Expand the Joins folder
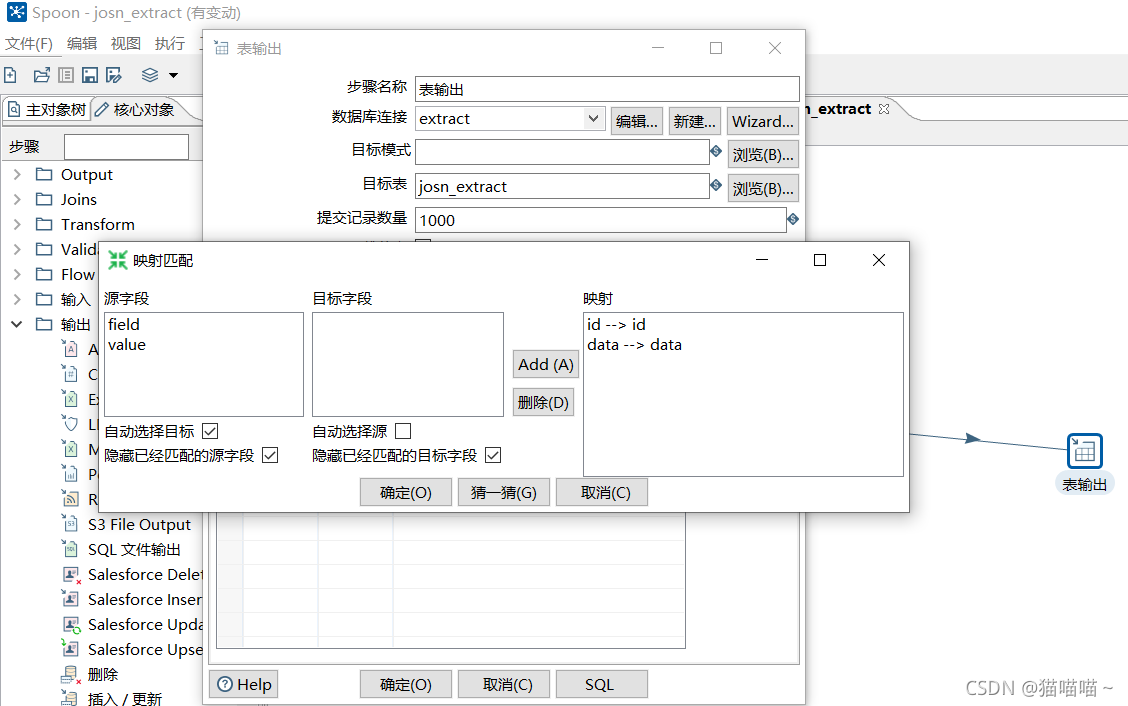 pyautogui.click(x=17, y=199)
